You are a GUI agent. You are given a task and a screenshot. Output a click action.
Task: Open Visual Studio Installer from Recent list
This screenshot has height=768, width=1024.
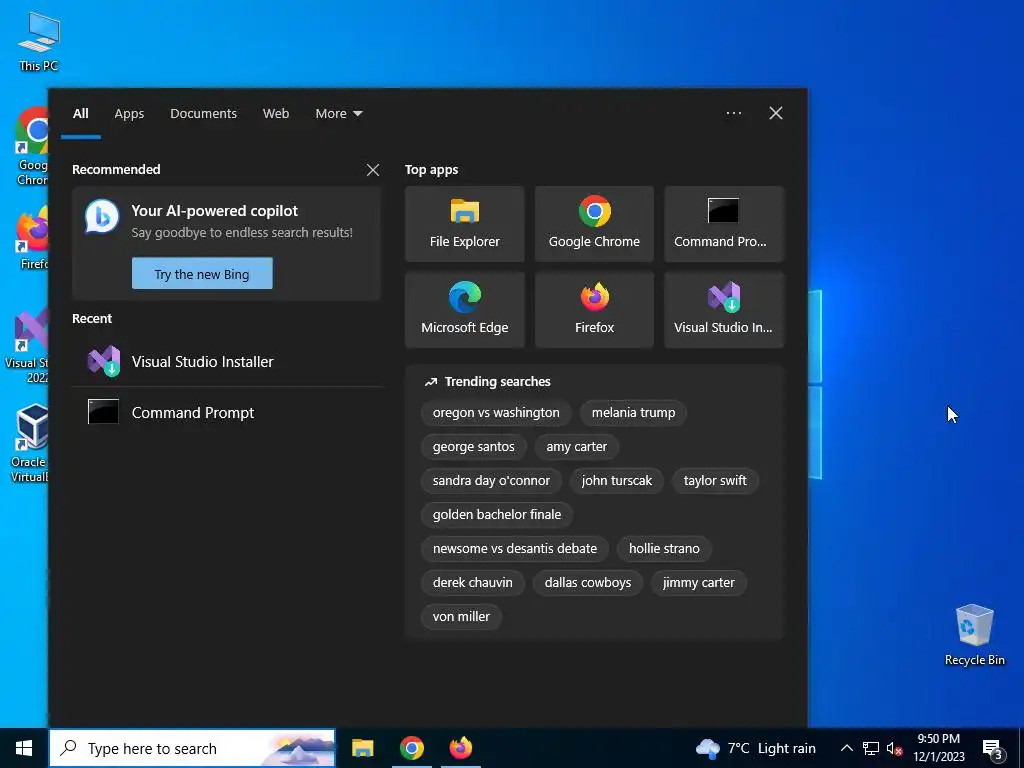click(x=227, y=361)
